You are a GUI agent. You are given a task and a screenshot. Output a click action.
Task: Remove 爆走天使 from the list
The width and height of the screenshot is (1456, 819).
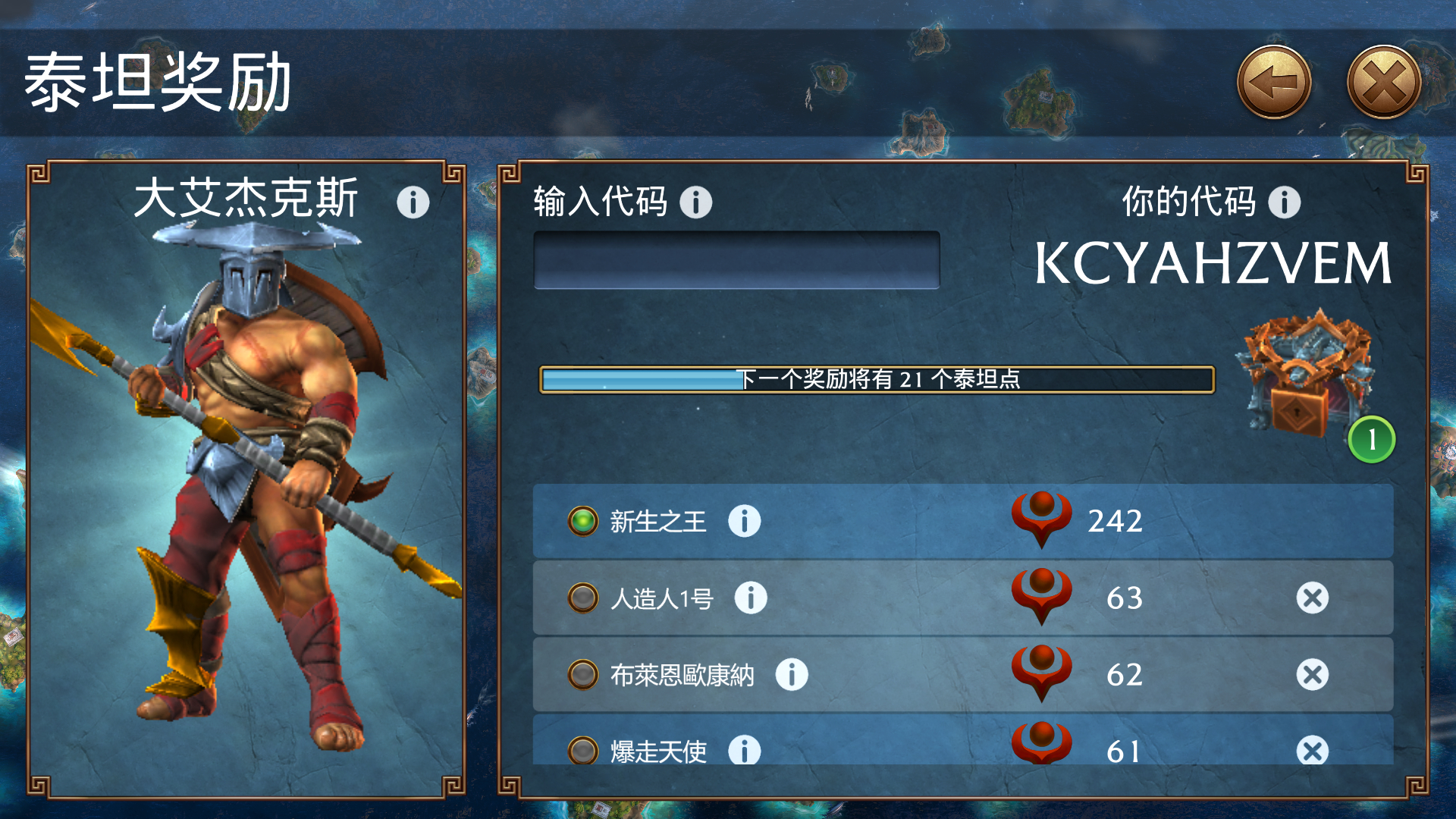click(x=1313, y=750)
